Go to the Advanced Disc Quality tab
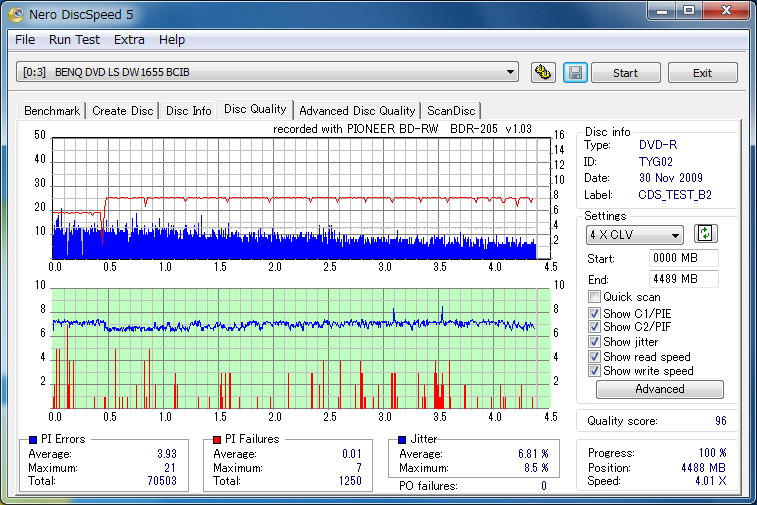 357,111
